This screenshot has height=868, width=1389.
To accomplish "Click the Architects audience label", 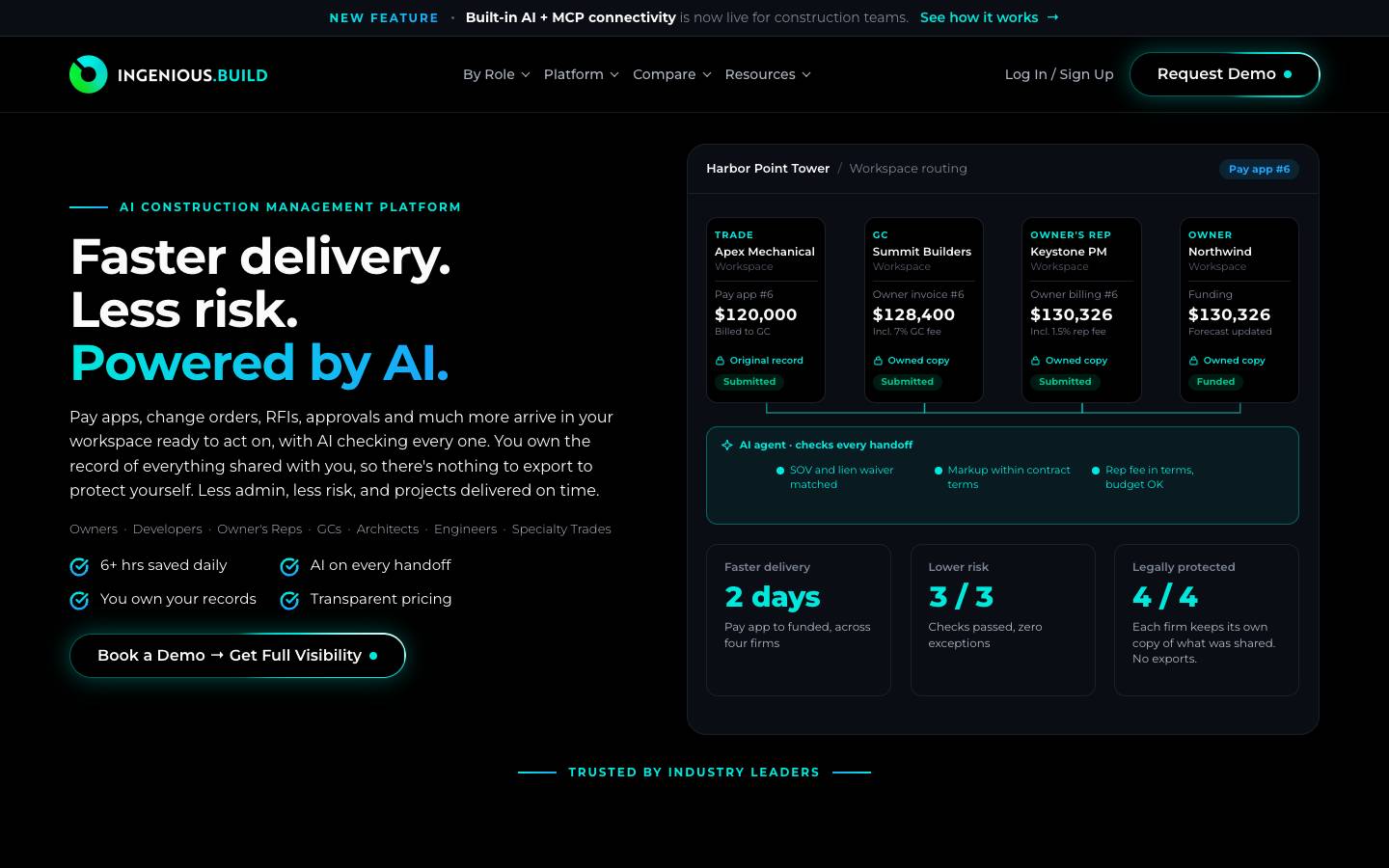I will [x=388, y=529].
